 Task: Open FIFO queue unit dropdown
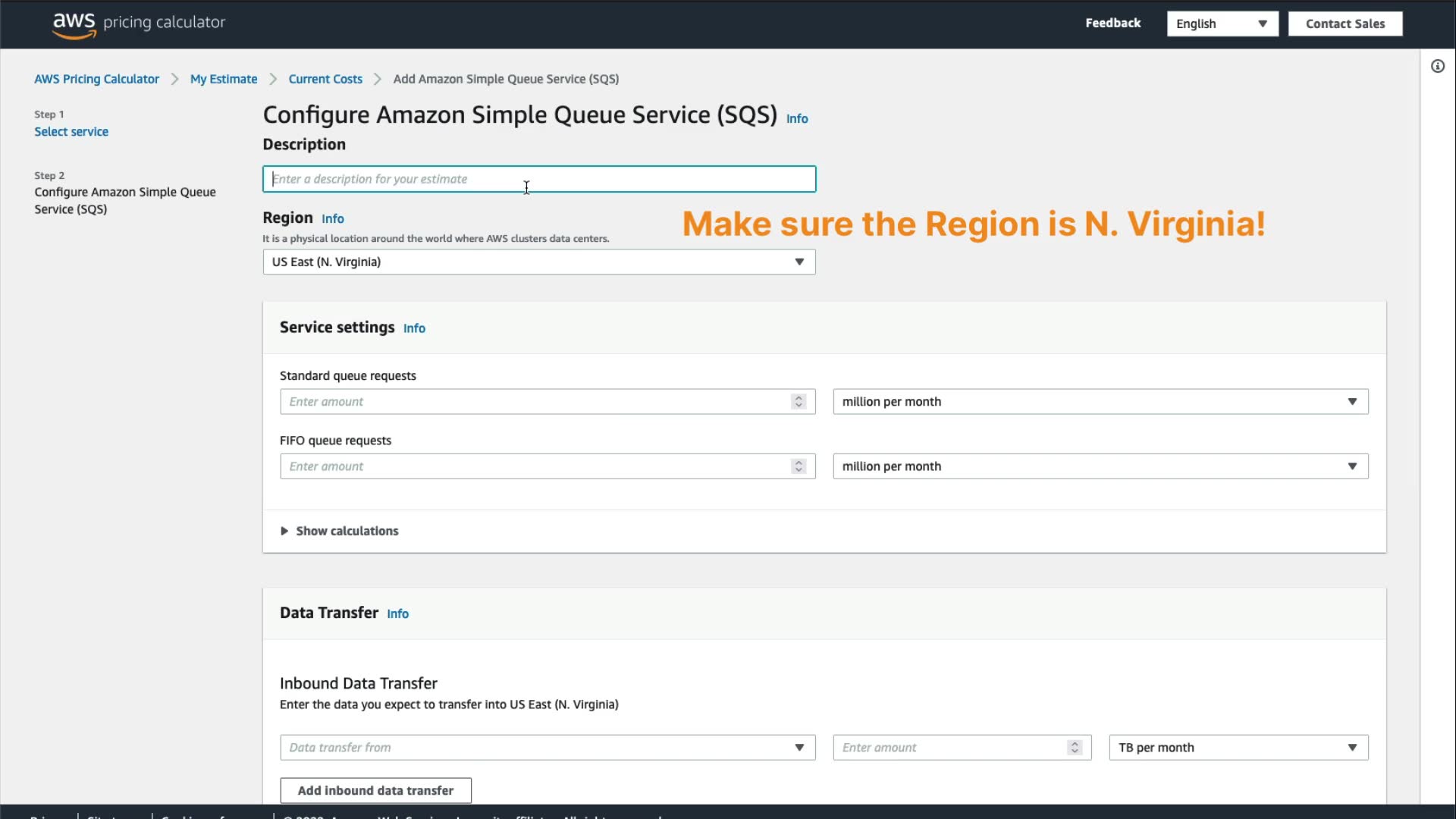(1100, 466)
